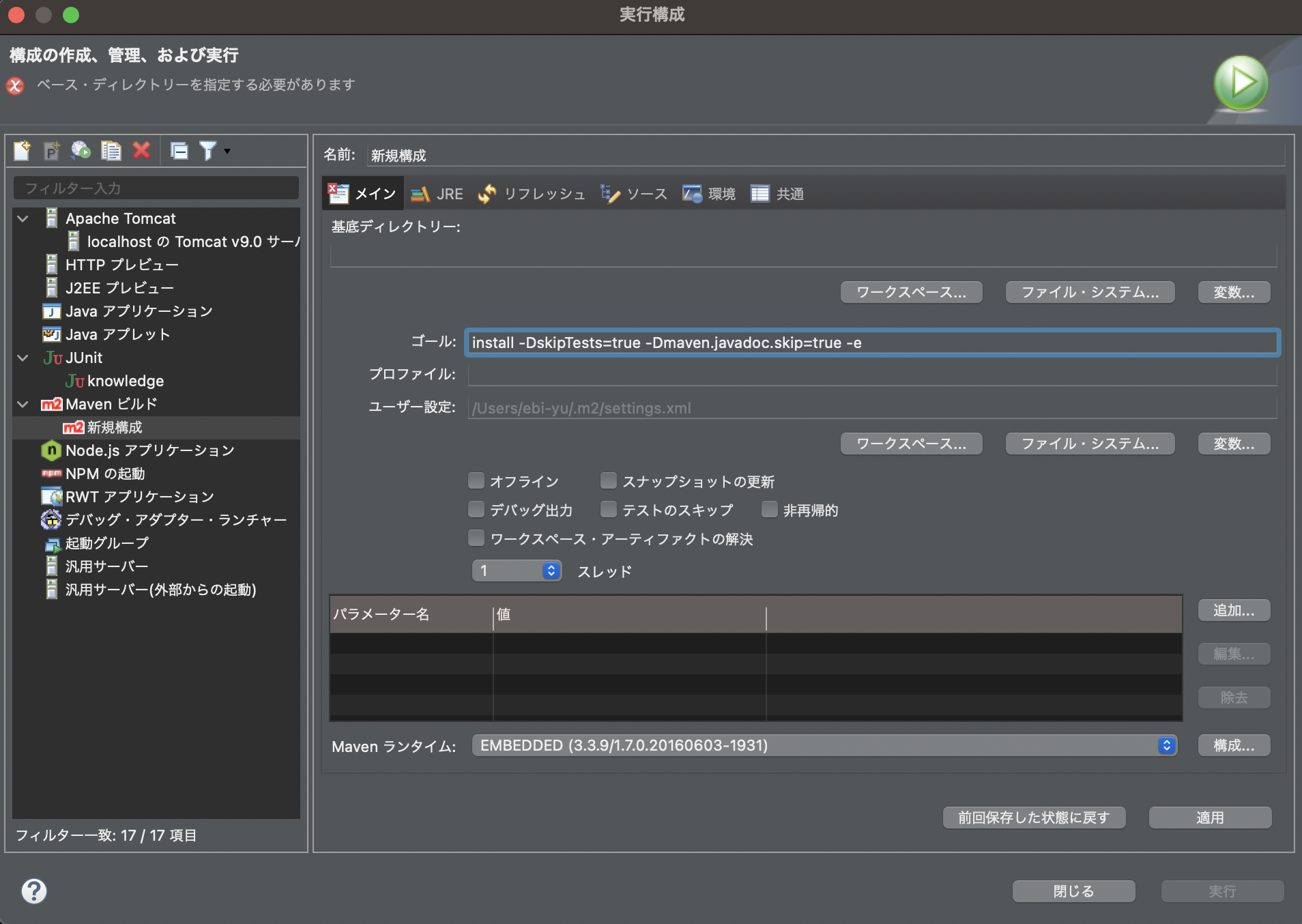
Task: Enable the オフライン checkbox
Action: 477,481
